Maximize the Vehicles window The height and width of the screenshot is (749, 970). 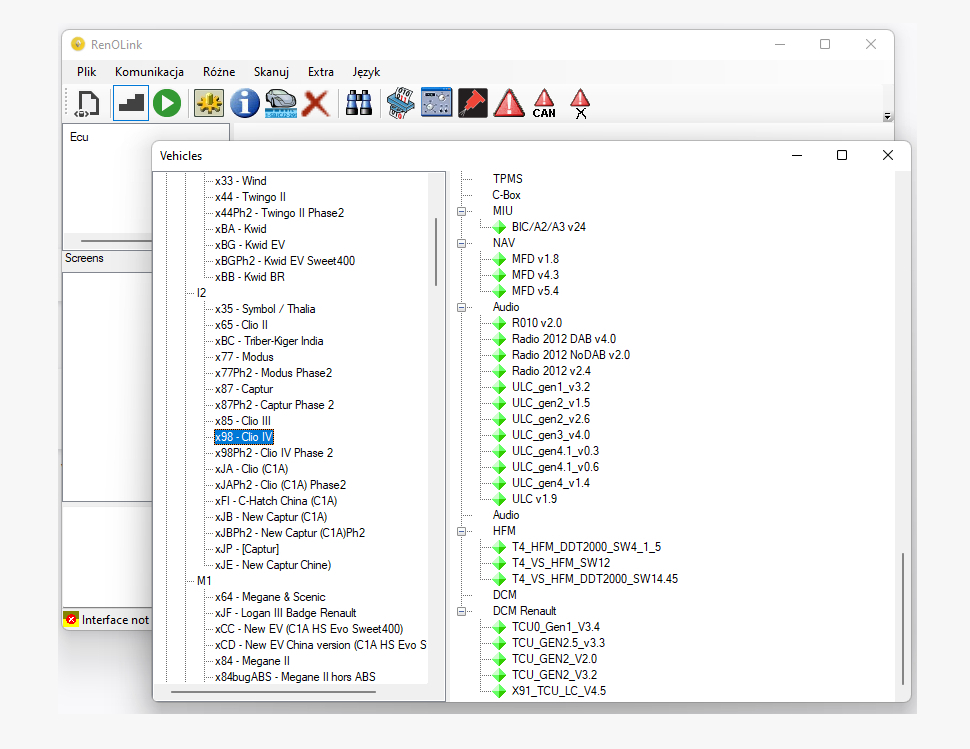(842, 155)
